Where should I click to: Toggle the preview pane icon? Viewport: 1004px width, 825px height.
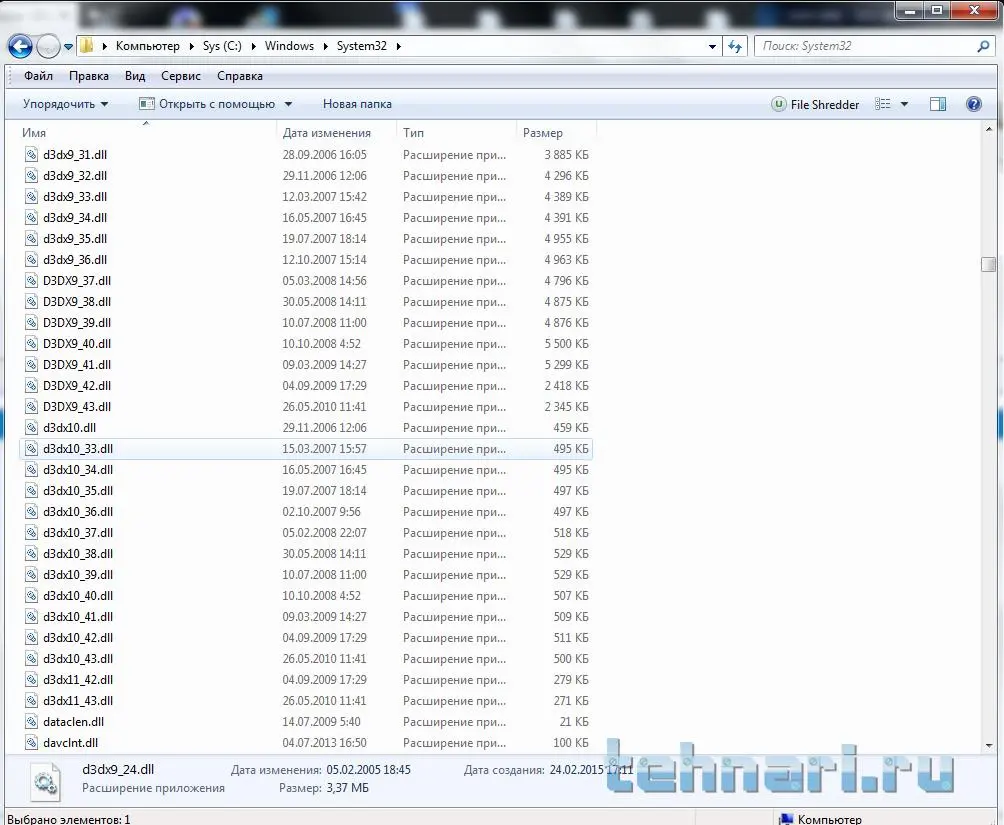click(x=938, y=104)
